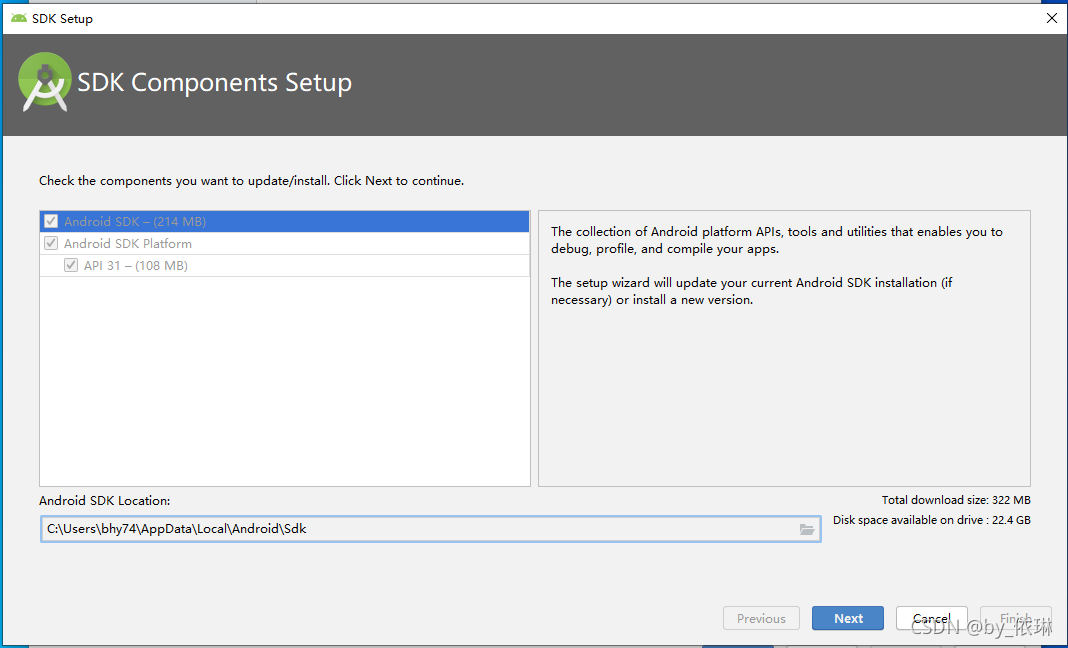Select the Android SDK Platform row
Image resolution: width=1068 pixels, height=648 pixels.
tap(285, 243)
